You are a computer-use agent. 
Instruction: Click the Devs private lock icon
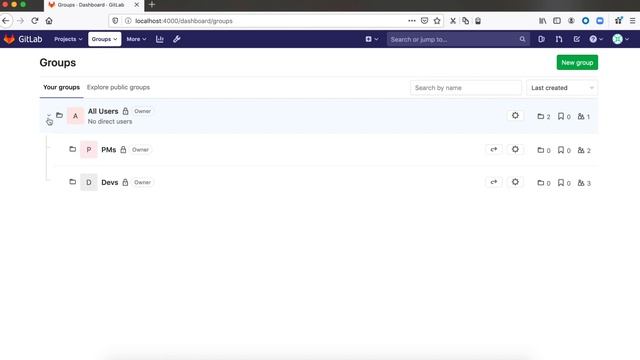(x=125, y=182)
